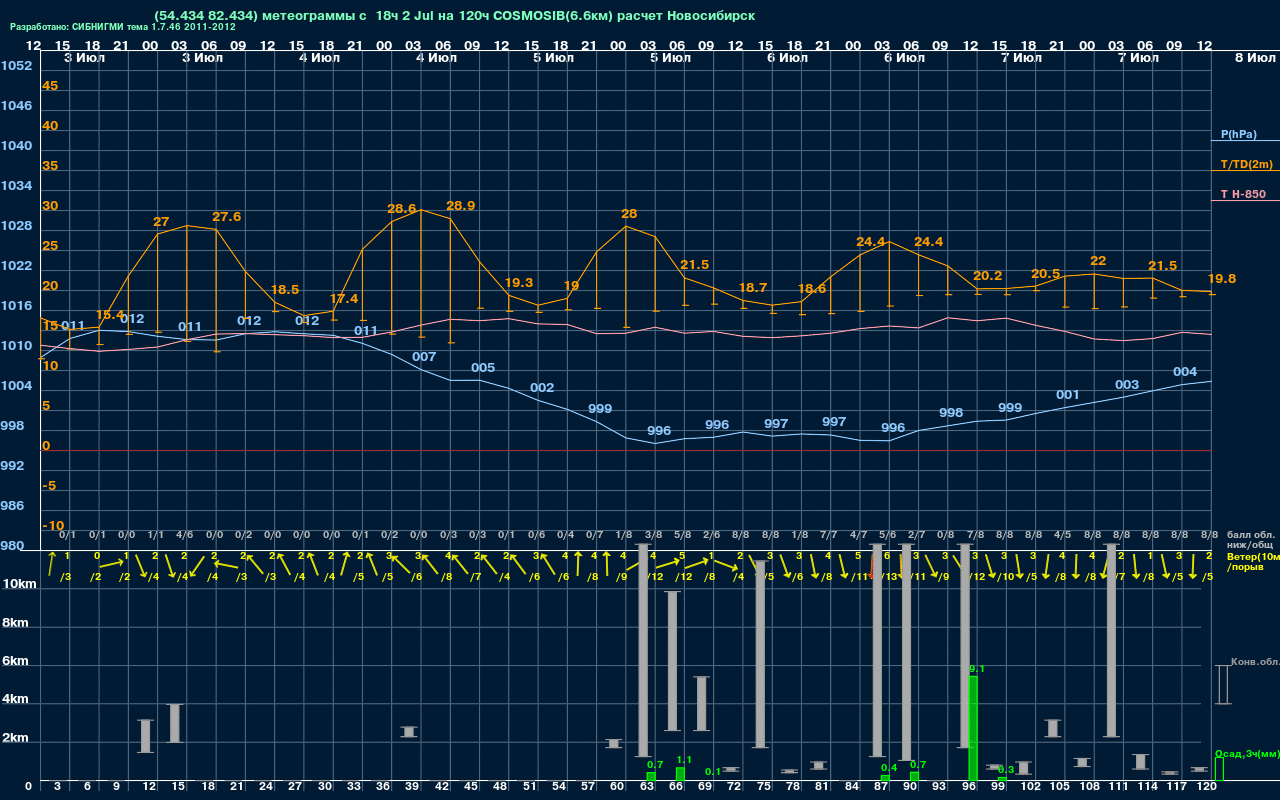The width and height of the screenshot is (1280, 800).
Task: Click the P(hPa) legend label
Action: pos(1238,134)
